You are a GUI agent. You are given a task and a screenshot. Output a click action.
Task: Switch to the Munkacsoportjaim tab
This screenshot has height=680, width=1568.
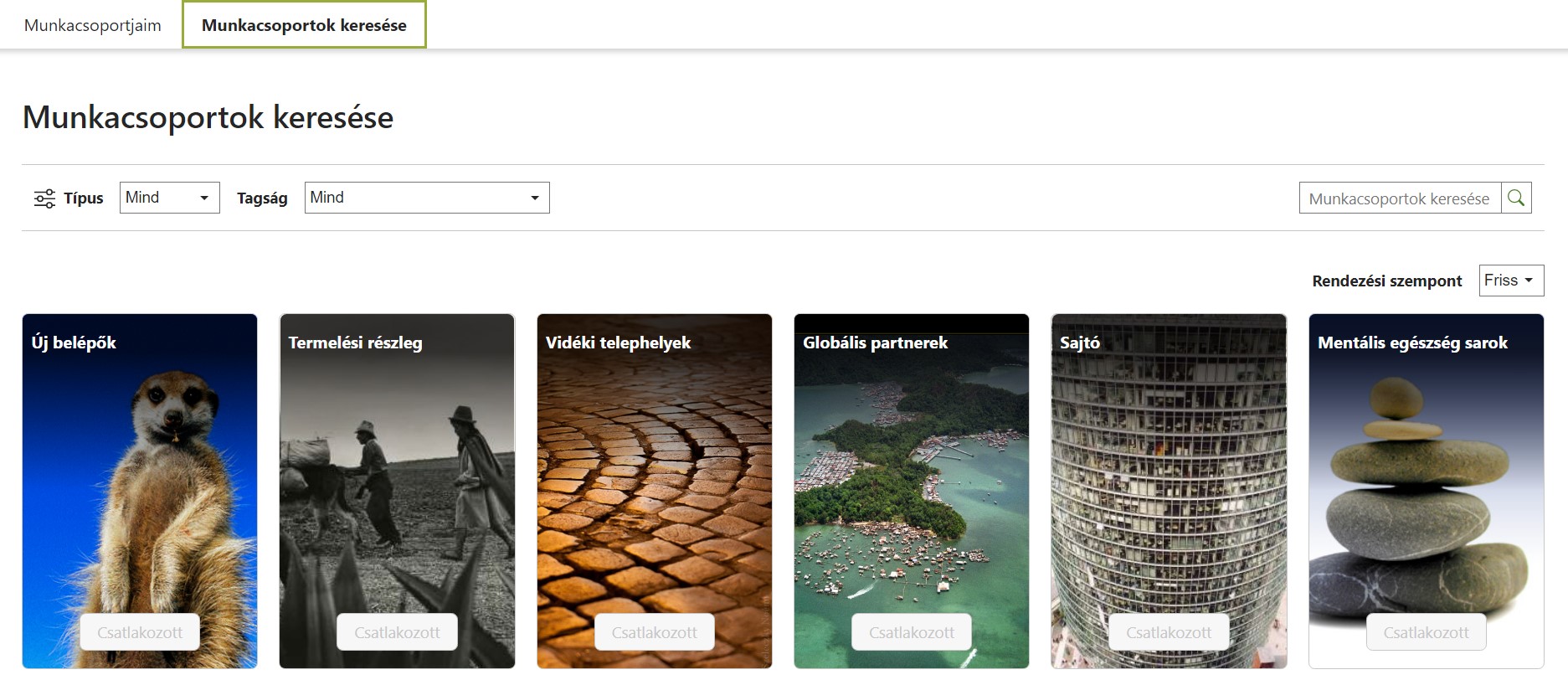pos(93,25)
